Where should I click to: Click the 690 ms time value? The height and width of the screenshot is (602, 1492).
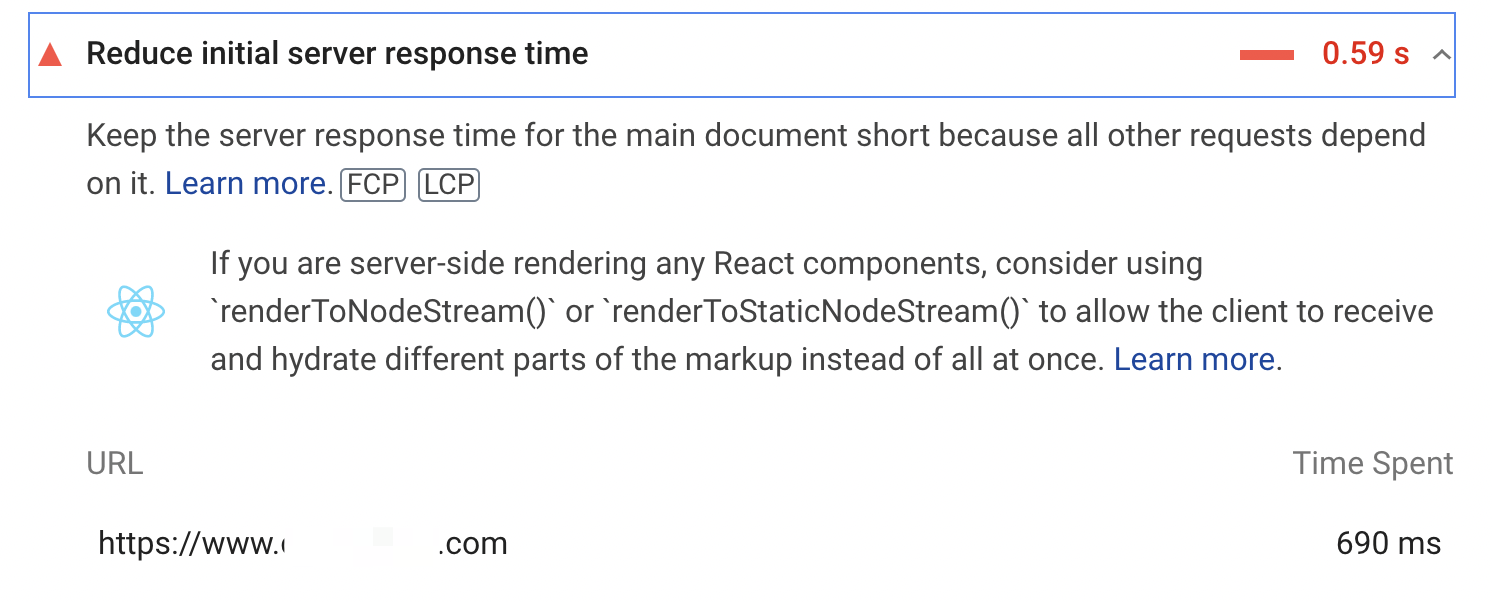tap(1388, 544)
